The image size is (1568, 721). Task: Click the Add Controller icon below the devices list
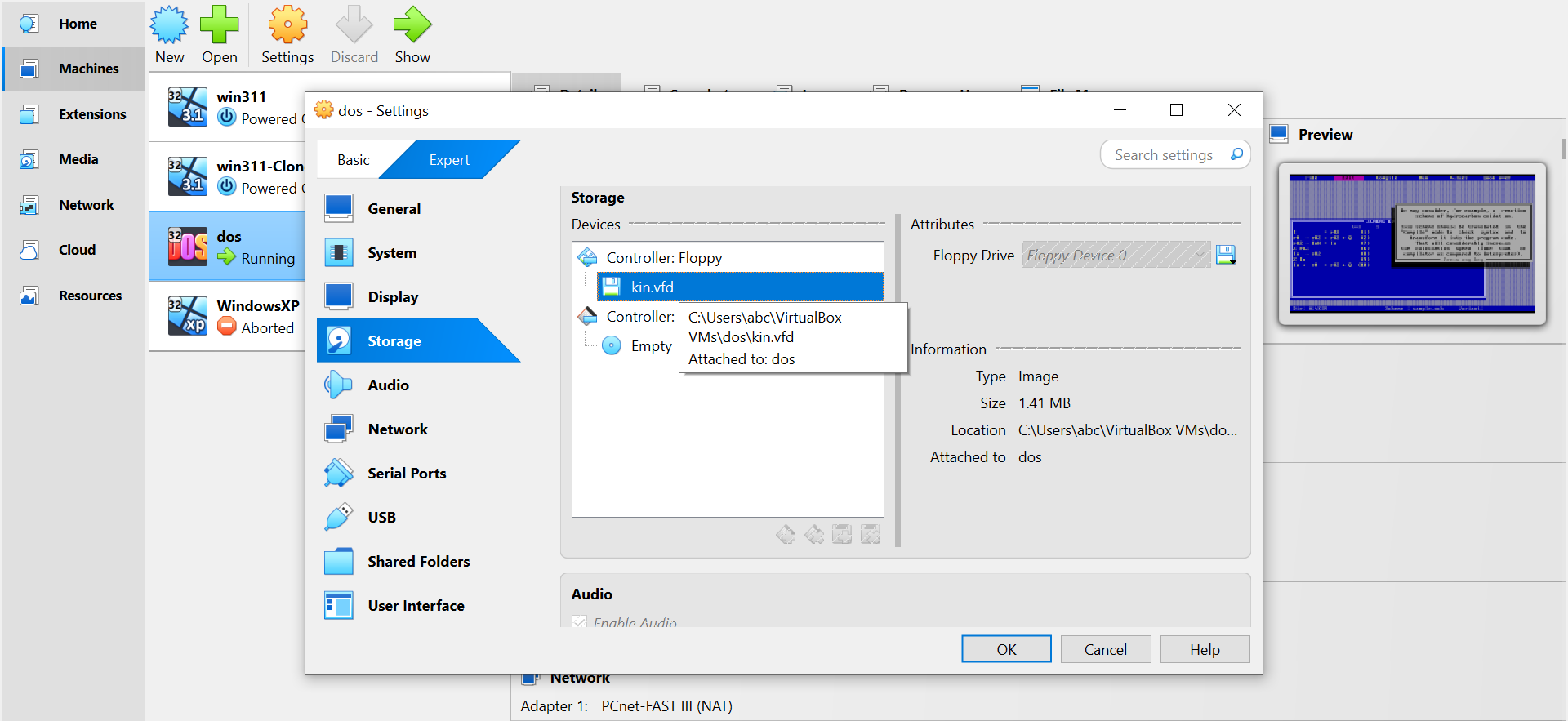point(786,535)
